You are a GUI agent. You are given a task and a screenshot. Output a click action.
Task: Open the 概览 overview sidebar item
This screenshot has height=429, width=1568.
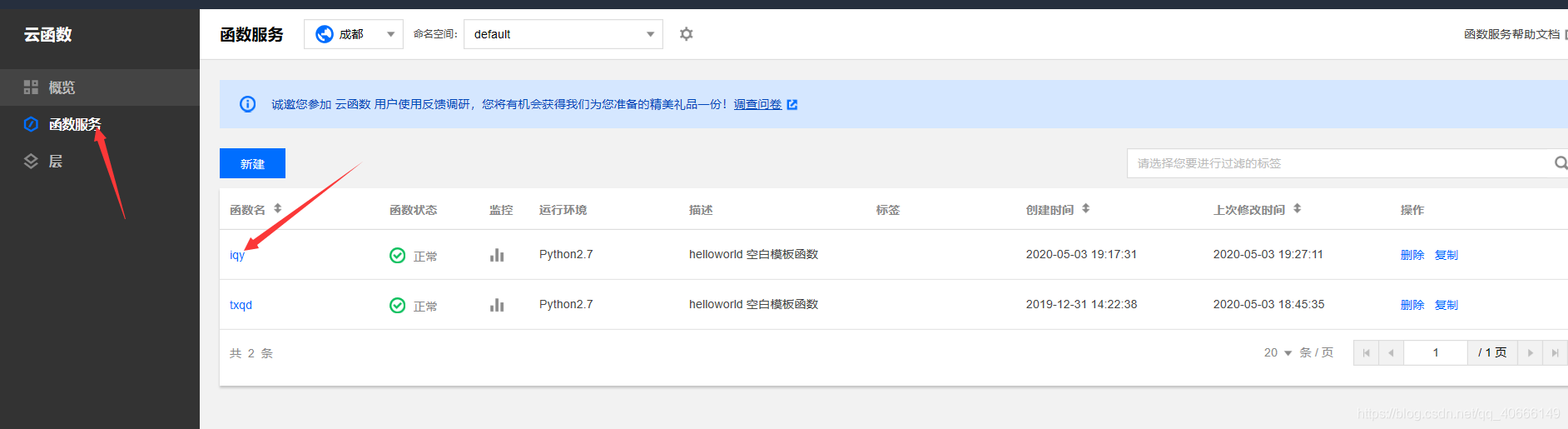[x=100, y=87]
